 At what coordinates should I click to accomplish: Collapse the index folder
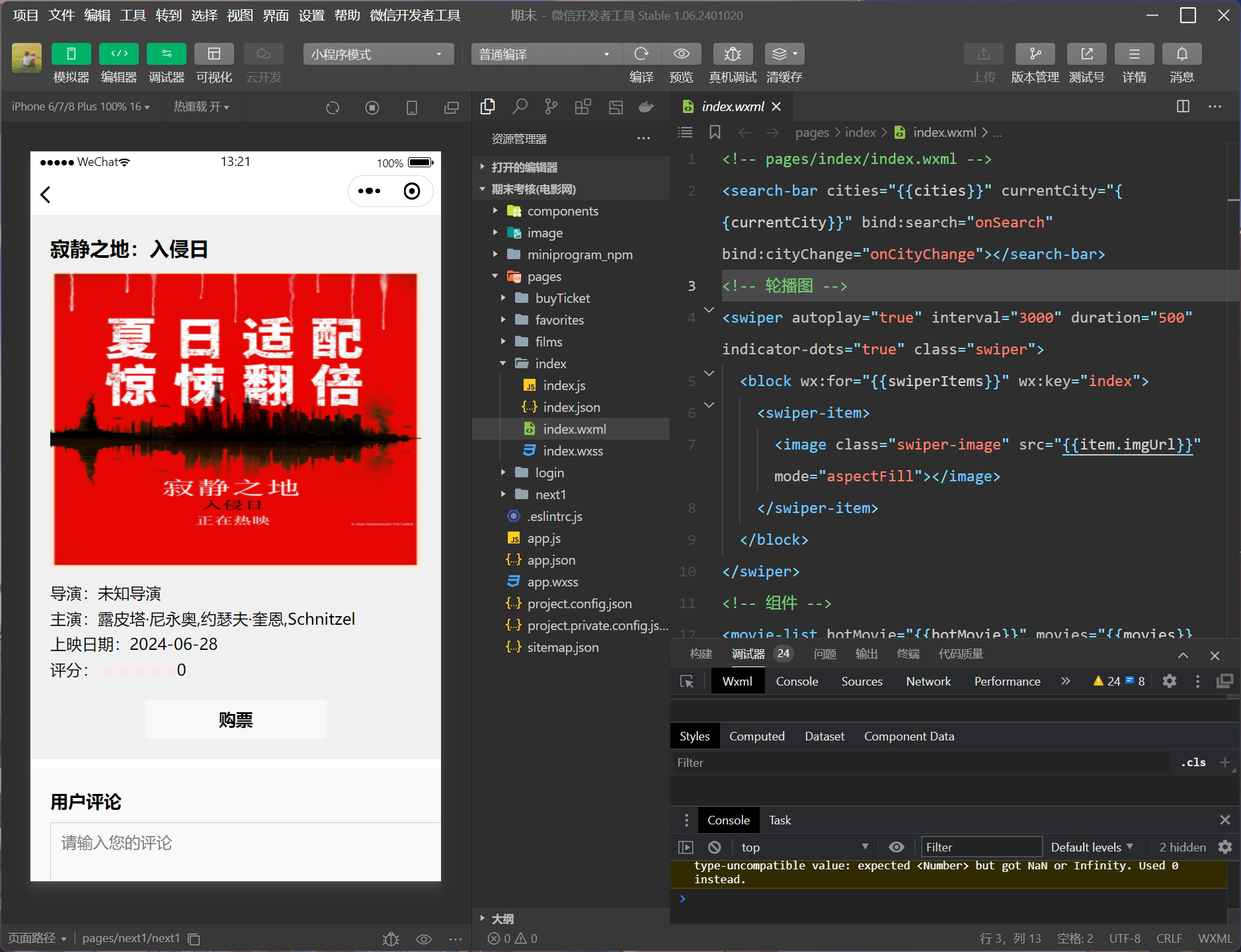pos(502,364)
